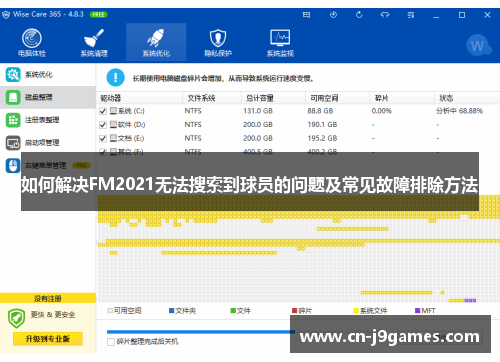The height and width of the screenshot is (362, 500).
Task: Click the skin/theme icon in title bar
Action: [x=385, y=15]
